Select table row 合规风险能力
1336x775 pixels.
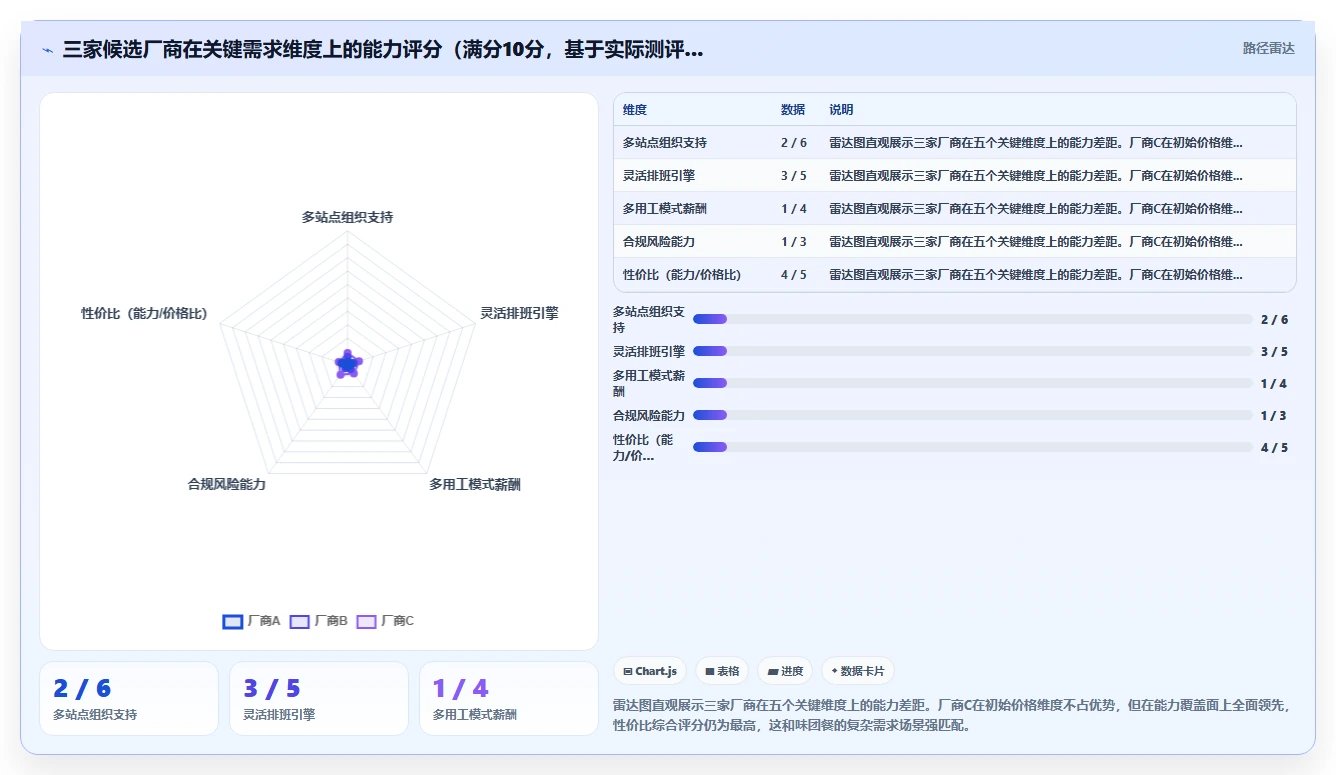955,241
